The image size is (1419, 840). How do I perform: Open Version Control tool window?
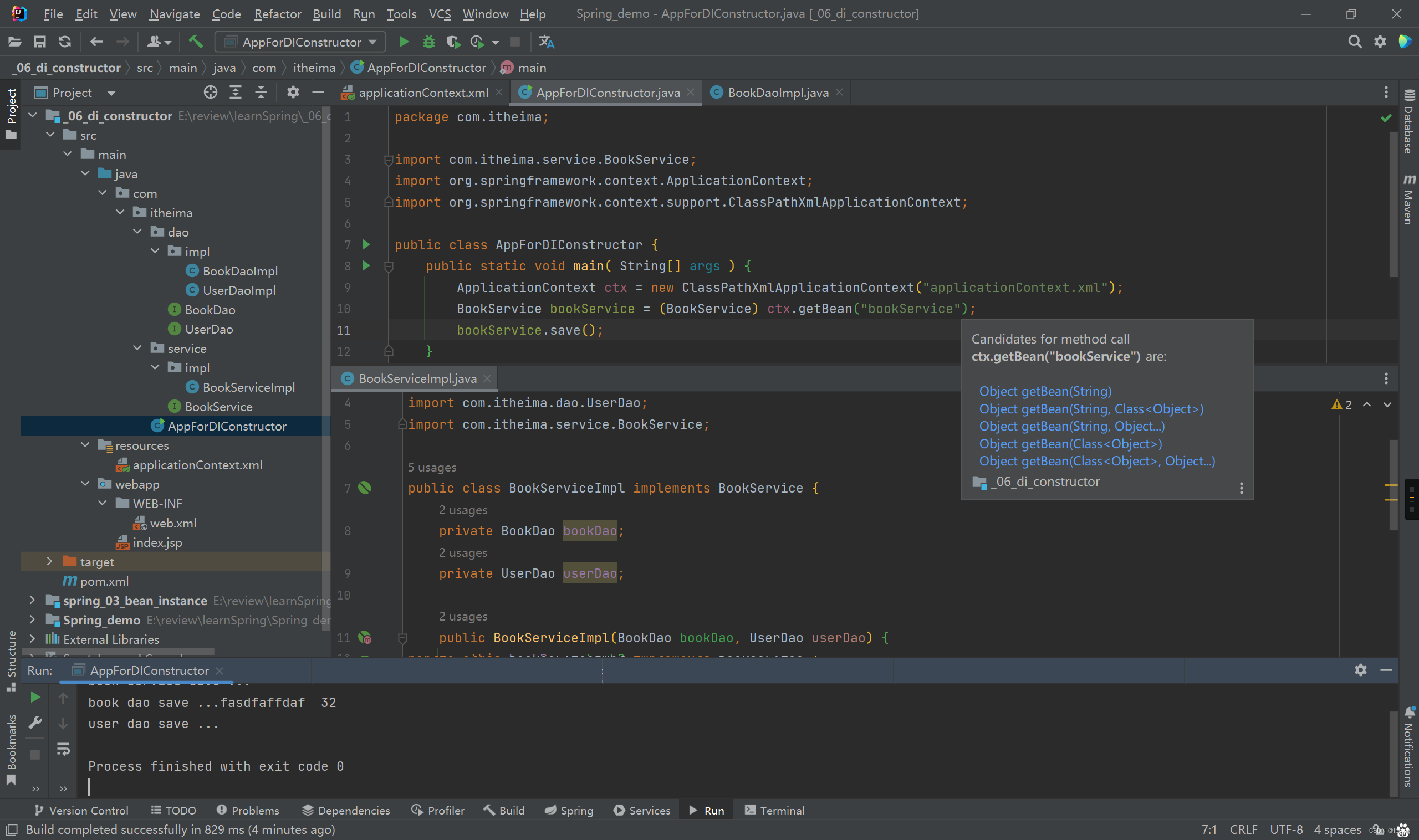coord(81,811)
